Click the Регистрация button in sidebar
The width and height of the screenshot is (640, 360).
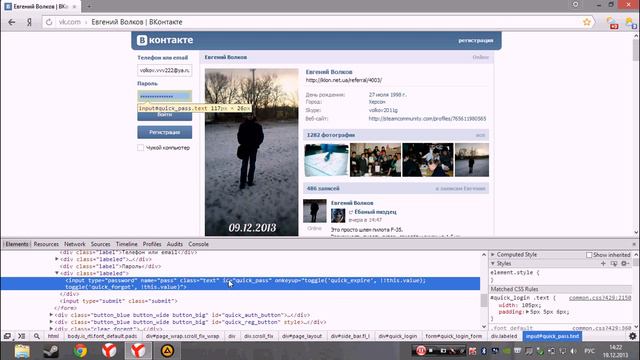(164, 132)
